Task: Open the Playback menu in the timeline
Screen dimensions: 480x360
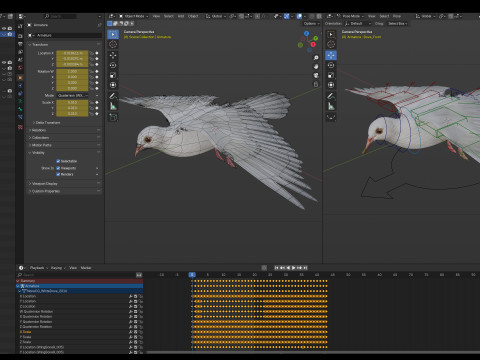Action: [x=38, y=268]
